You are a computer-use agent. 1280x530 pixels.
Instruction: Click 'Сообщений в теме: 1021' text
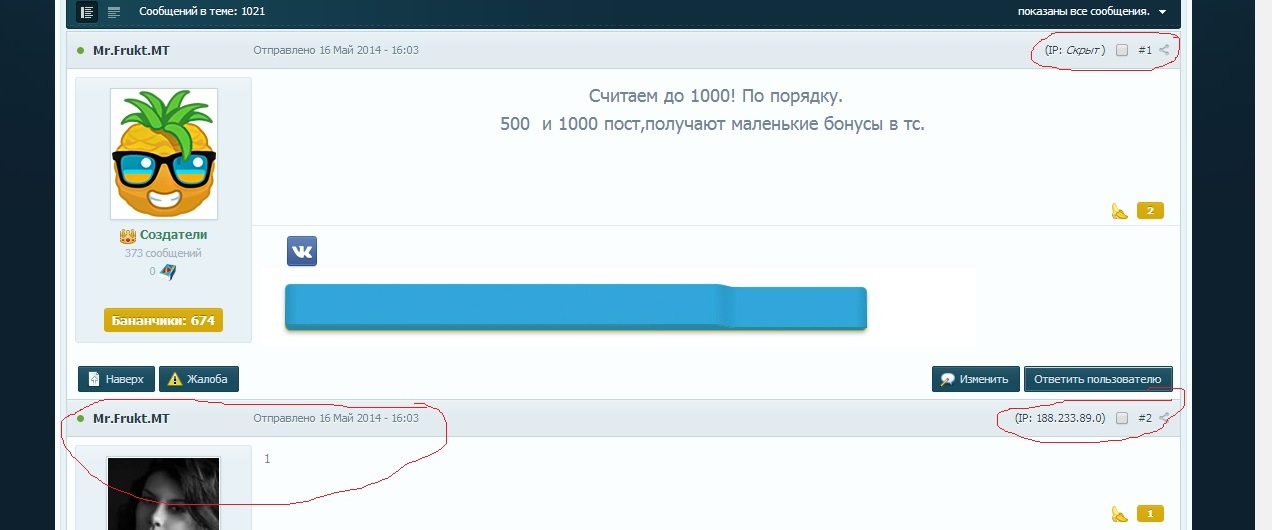pyautogui.click(x=202, y=12)
